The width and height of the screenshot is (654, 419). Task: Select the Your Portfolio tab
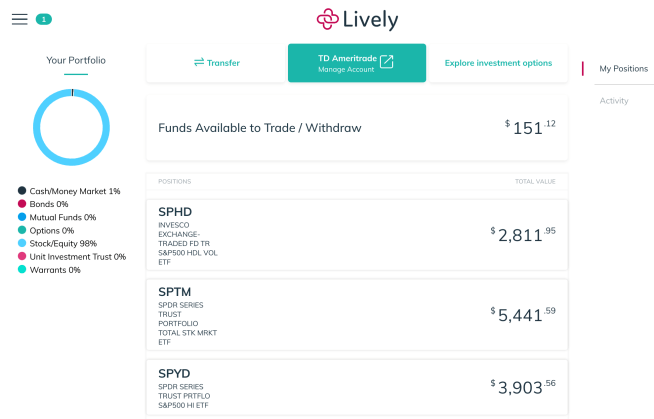click(x=76, y=60)
